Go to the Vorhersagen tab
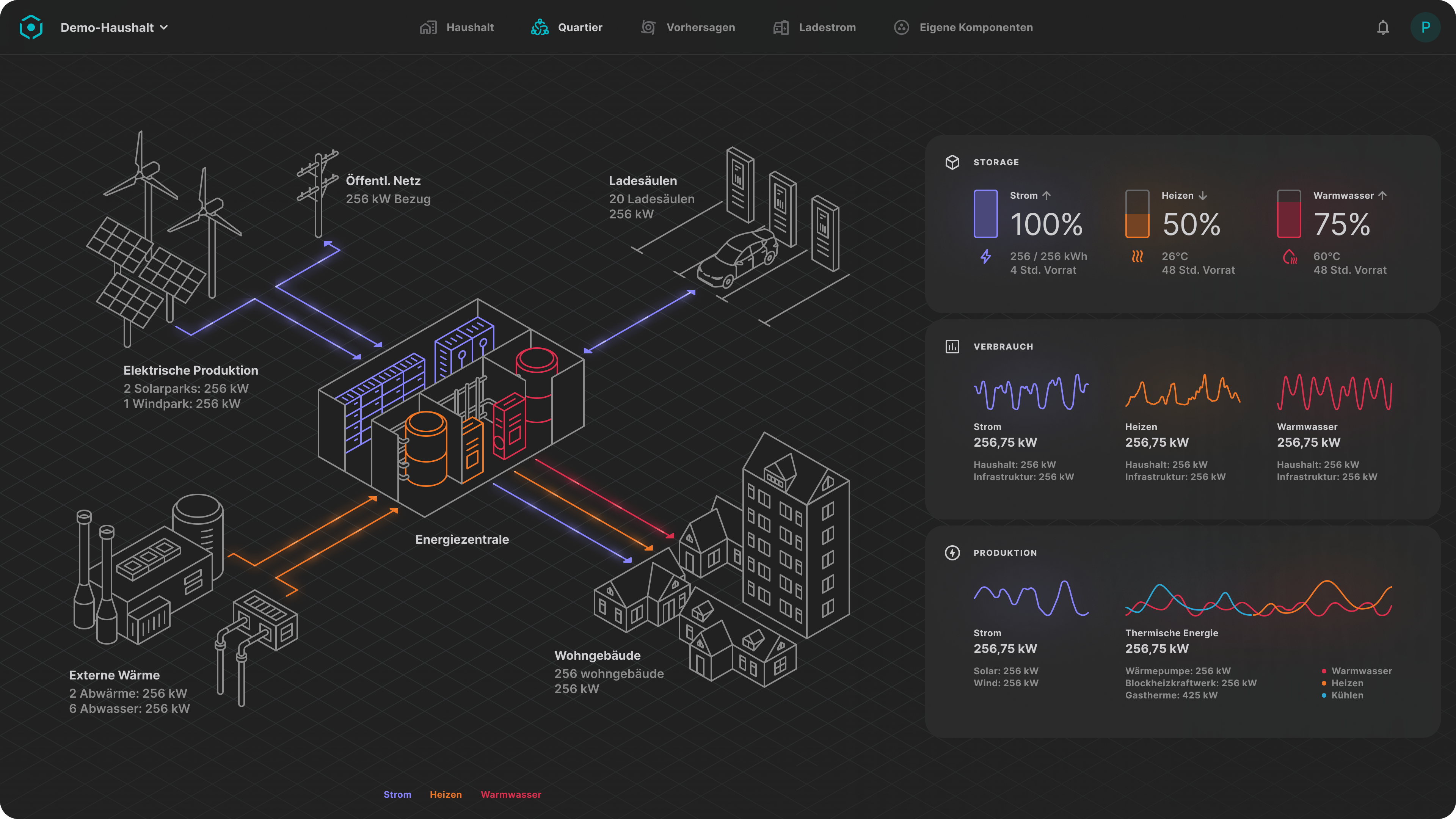This screenshot has height=819, width=1456. tap(688, 27)
